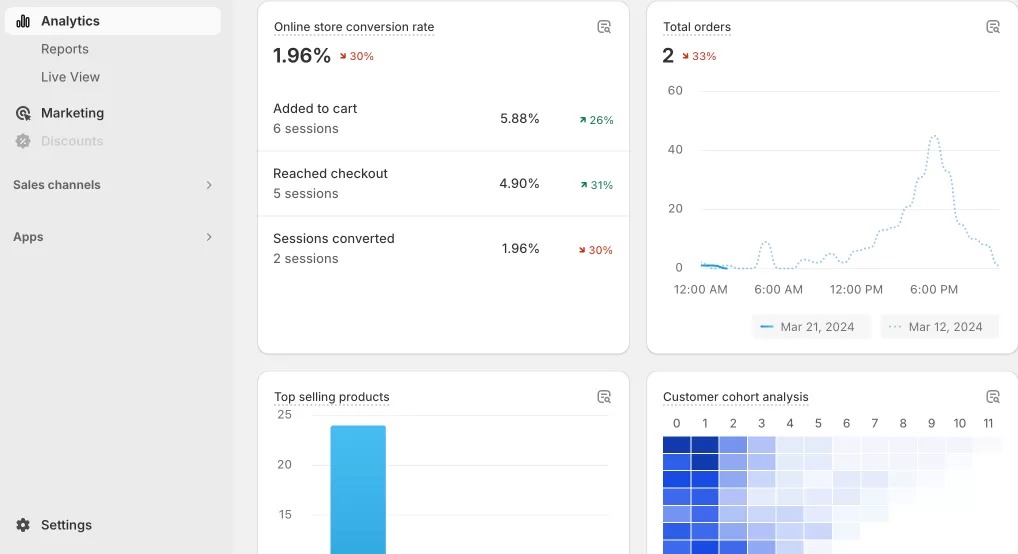Click Top selling products title
The image size is (1018, 554).
[x=332, y=397]
